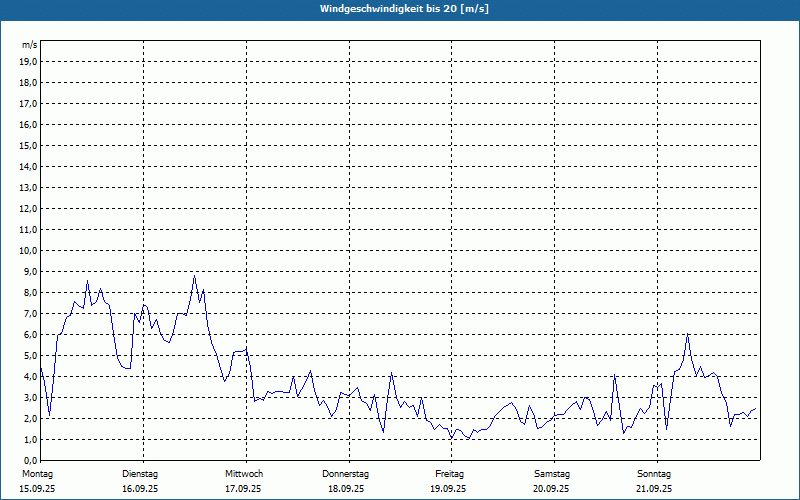Click the date 20.09.25 under Samstag
The height and width of the screenshot is (500, 800).
[x=551, y=489]
